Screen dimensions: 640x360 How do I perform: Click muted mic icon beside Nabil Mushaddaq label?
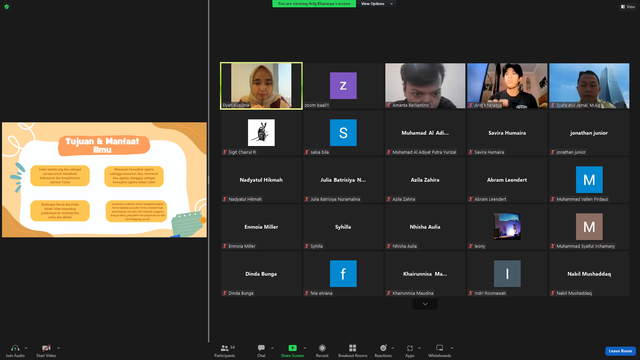(553, 293)
